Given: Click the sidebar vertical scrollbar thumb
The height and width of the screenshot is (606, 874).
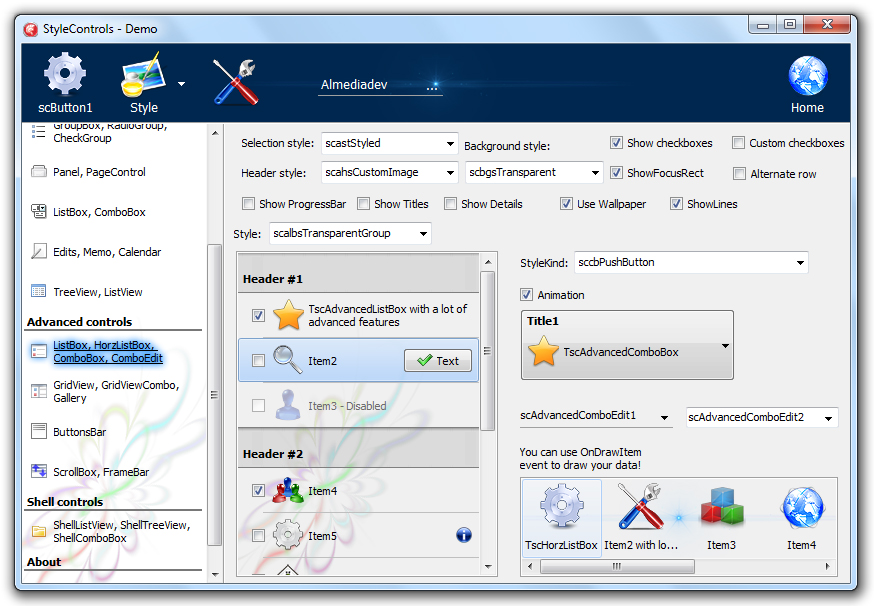Looking at the screenshot, I should (x=214, y=395).
